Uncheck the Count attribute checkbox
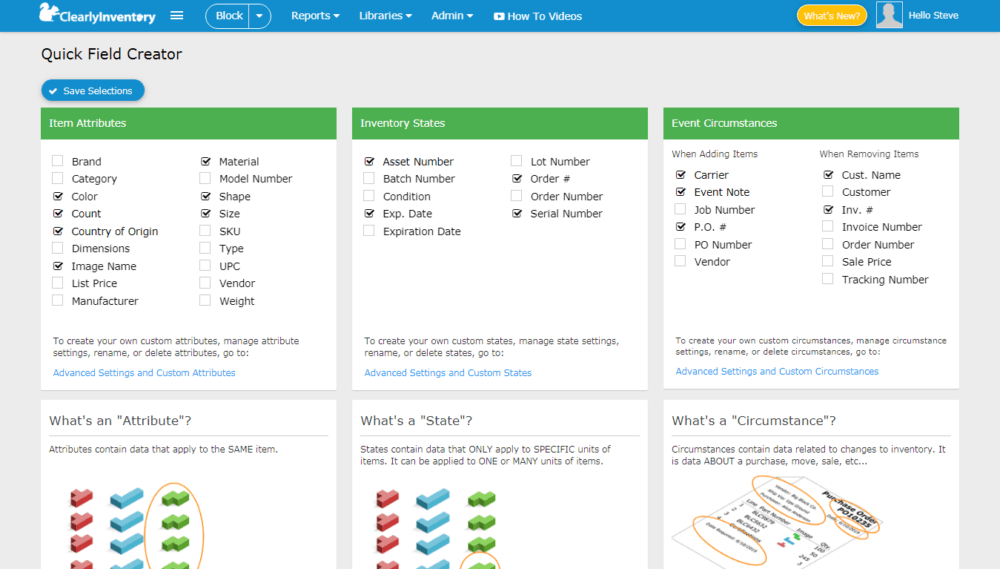The image size is (1000, 569). (57, 213)
